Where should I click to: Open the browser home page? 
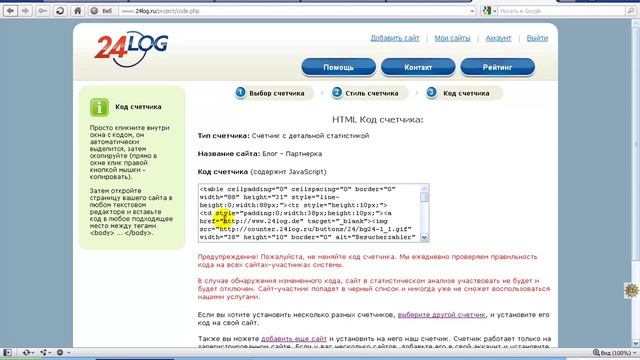[78, 11]
